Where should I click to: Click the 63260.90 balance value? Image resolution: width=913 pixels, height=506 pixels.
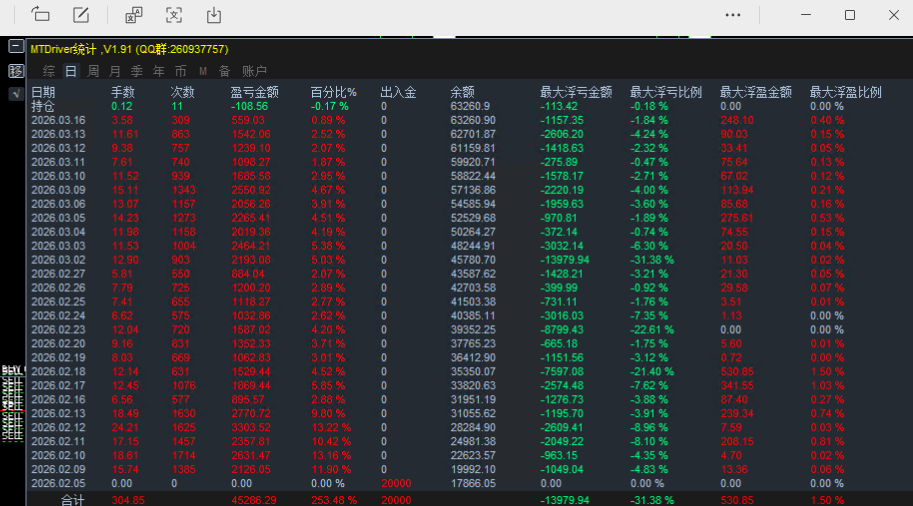click(473, 120)
